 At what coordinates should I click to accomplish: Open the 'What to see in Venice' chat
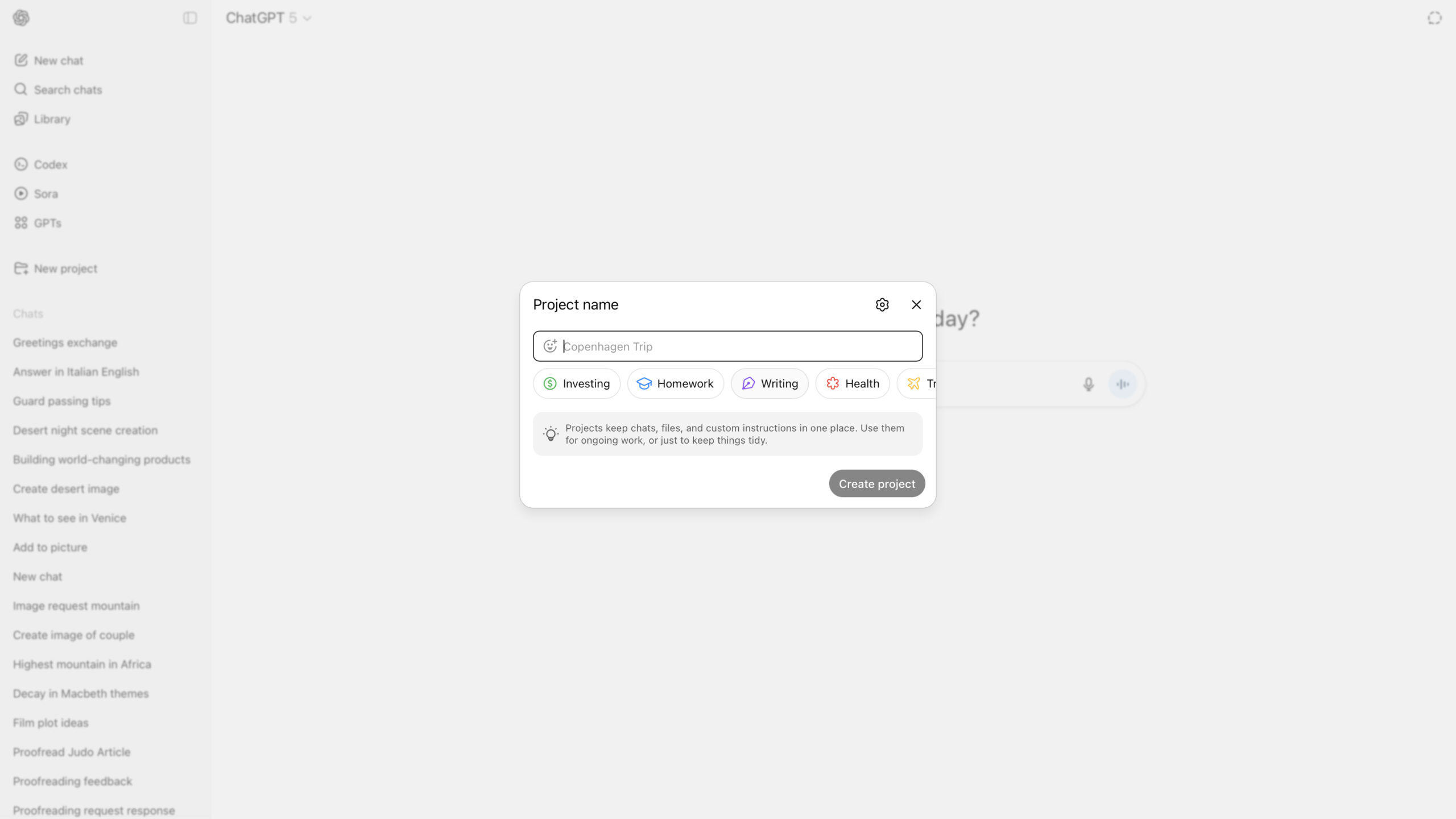(x=69, y=518)
